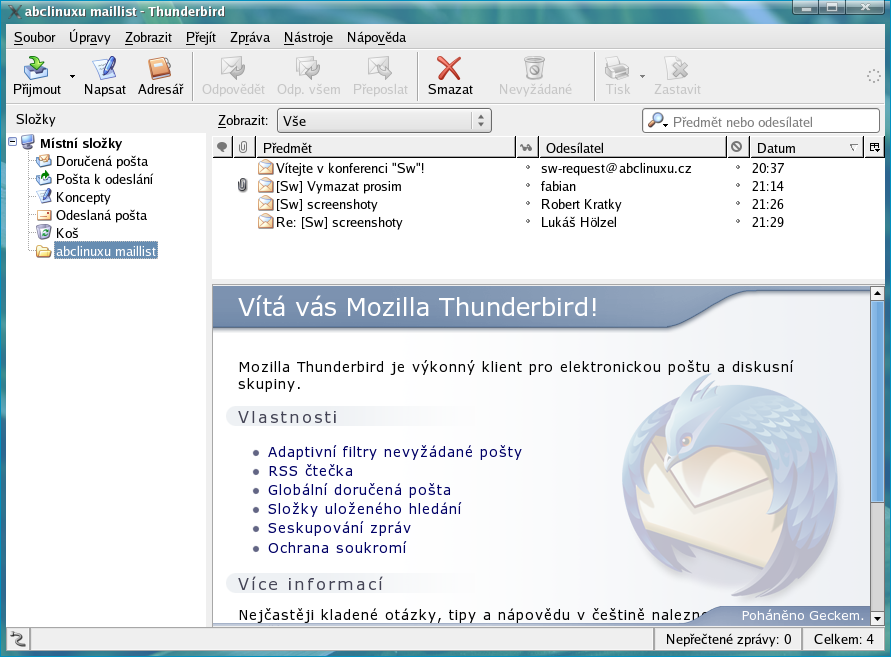The height and width of the screenshot is (657, 891).
Task: Toggle junk status of the 21:14 message
Action: (x=738, y=186)
